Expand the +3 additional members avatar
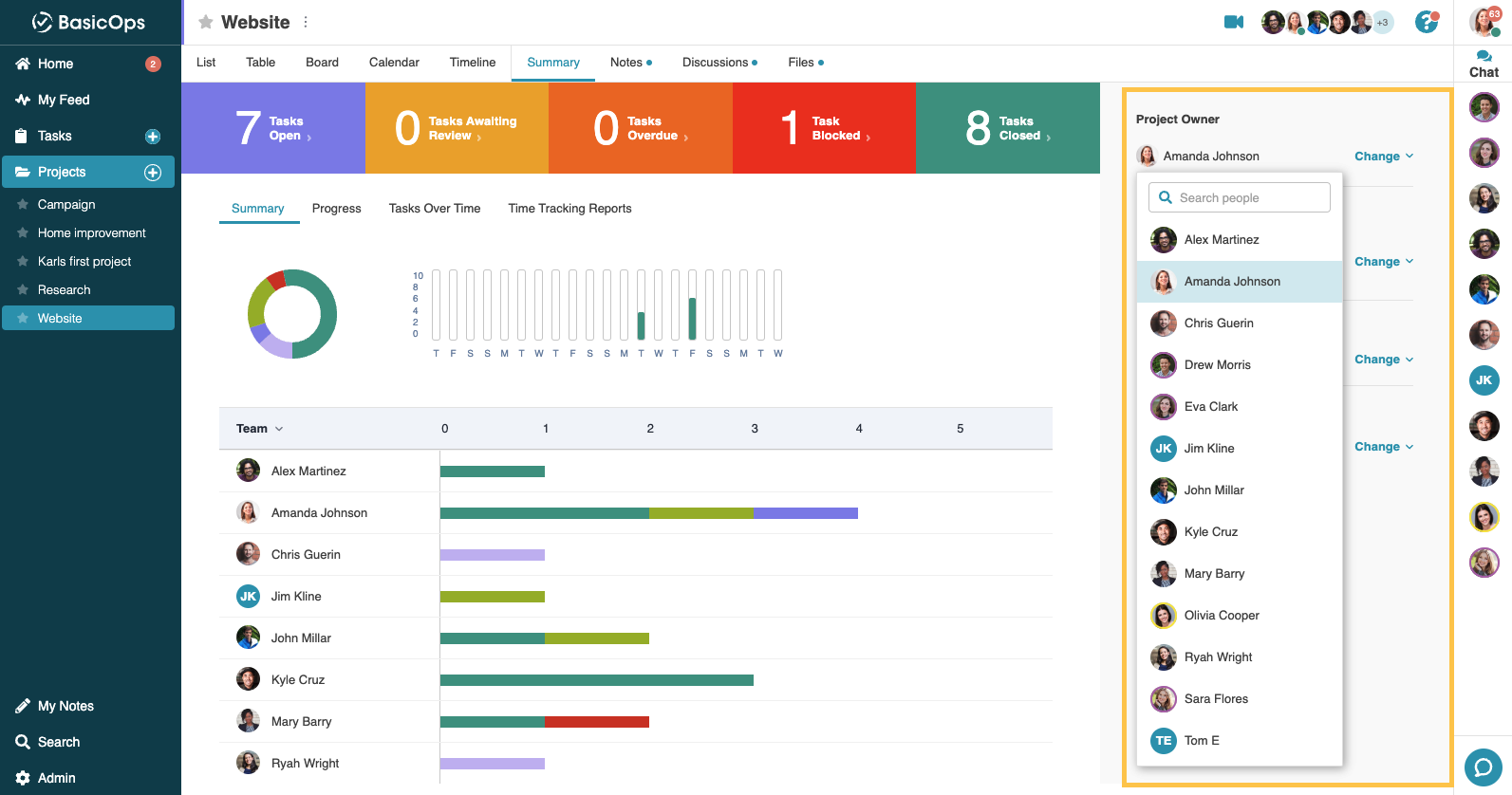The width and height of the screenshot is (1512, 795). tap(1383, 23)
